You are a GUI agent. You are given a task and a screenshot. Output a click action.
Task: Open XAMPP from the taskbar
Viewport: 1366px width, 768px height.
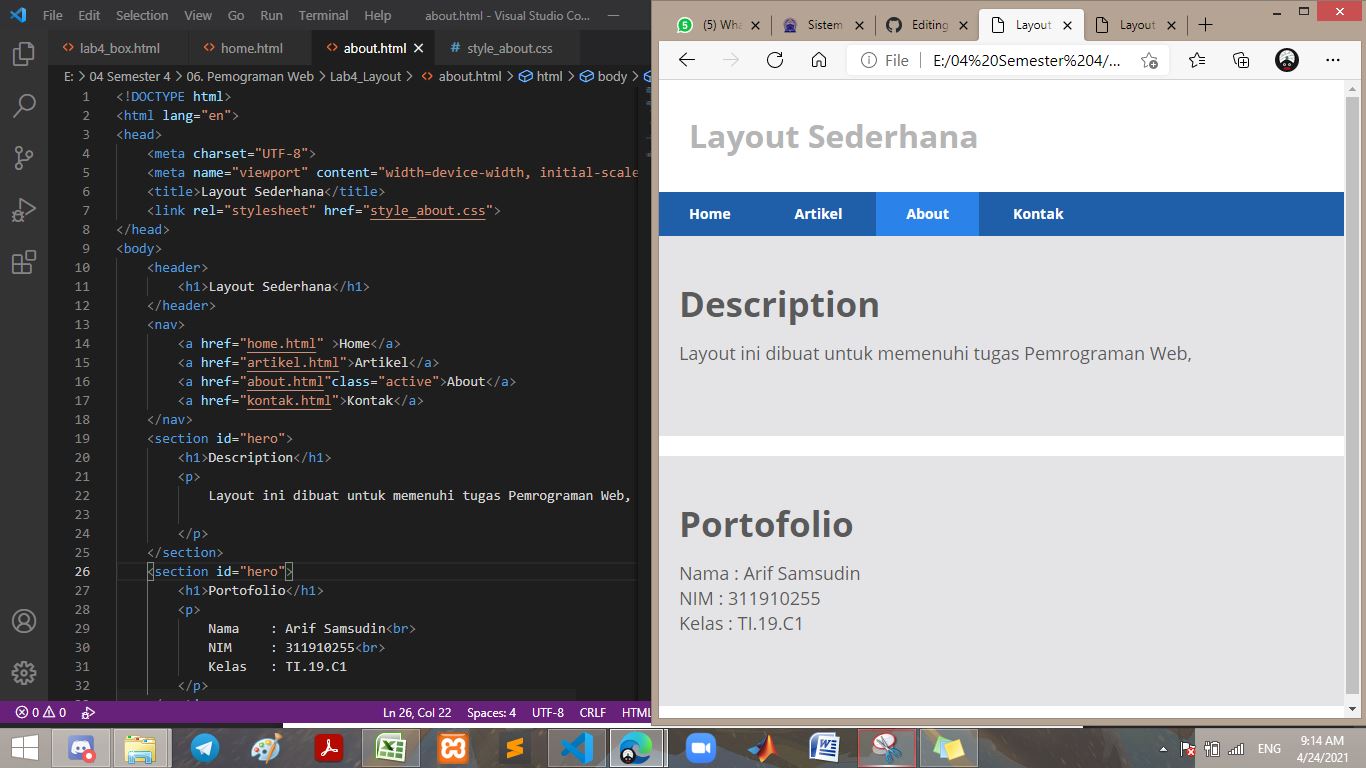click(x=453, y=748)
